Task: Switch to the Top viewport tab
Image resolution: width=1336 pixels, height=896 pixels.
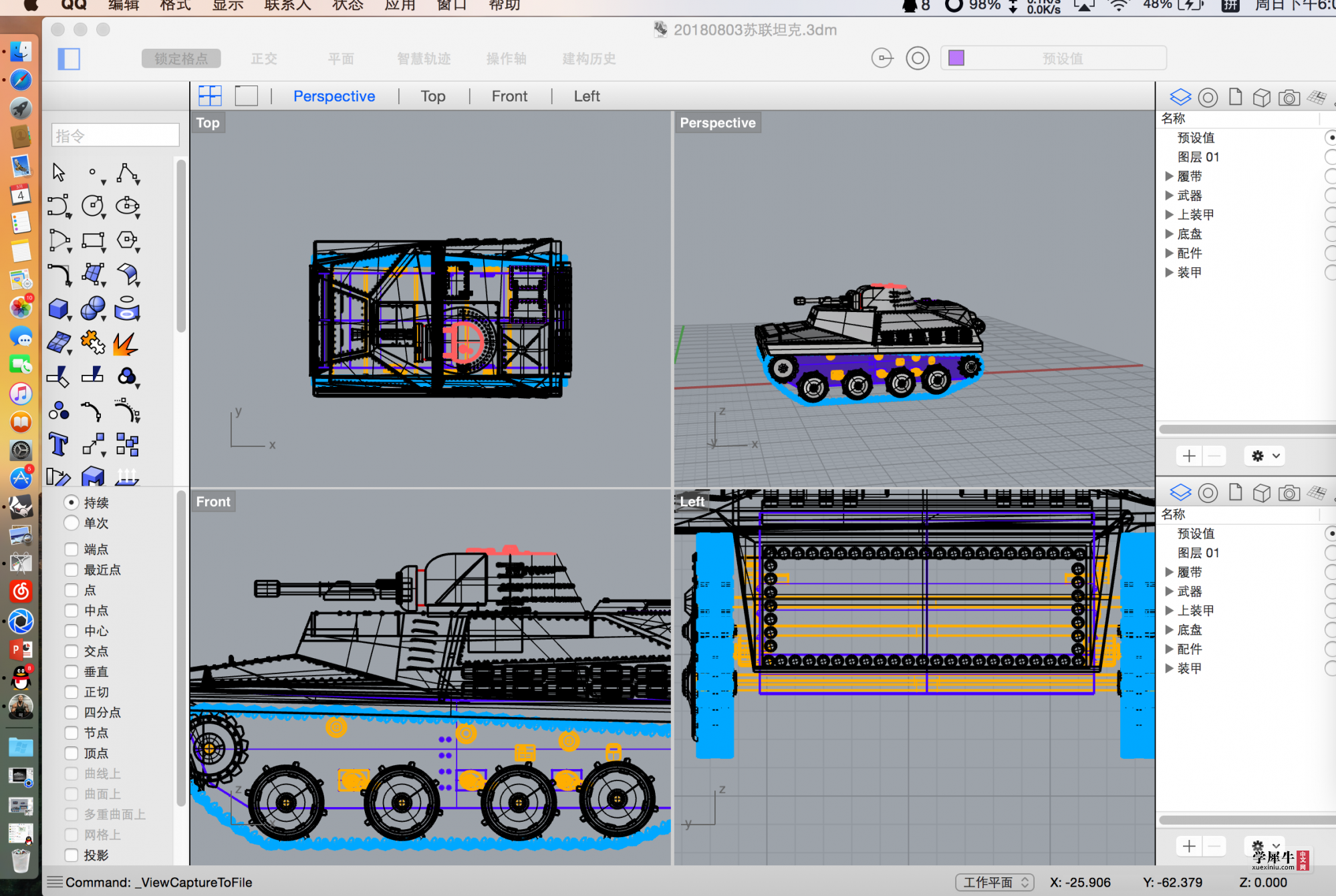Action: (x=433, y=96)
